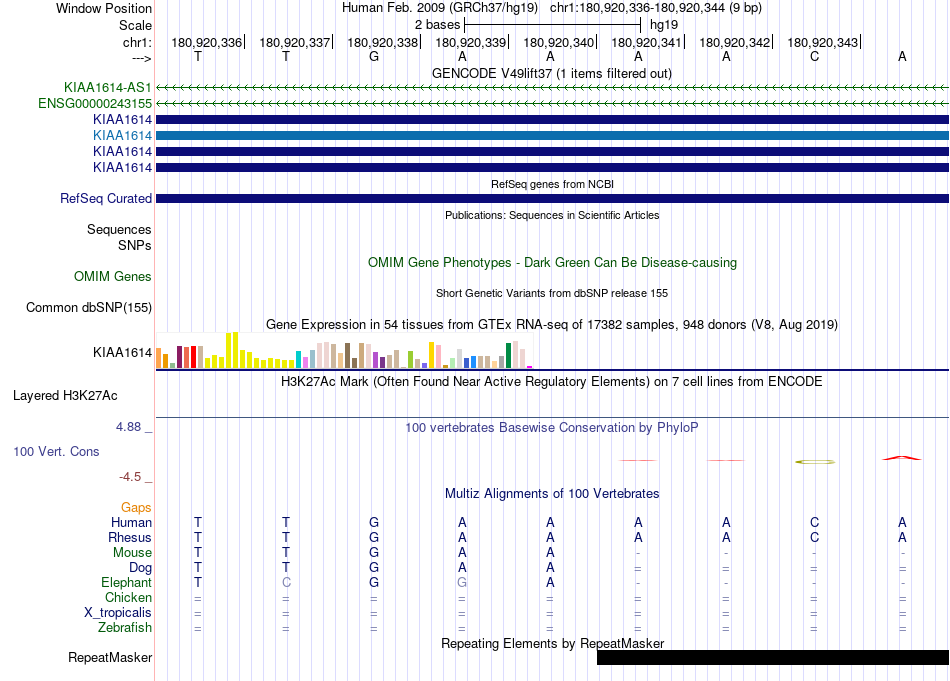Click the ---> strand direction arrow
Screen dimensions: 950x681
pyautogui.click(x=142, y=58)
